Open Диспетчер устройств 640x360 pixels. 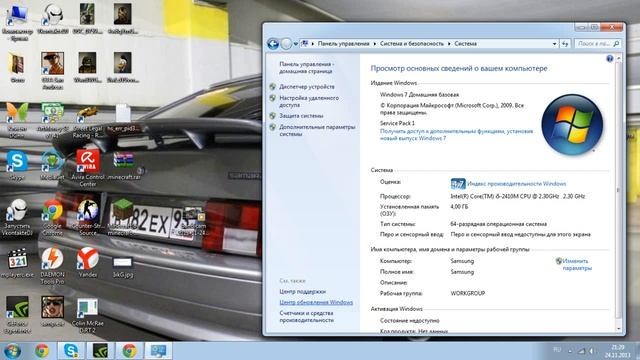tap(307, 87)
